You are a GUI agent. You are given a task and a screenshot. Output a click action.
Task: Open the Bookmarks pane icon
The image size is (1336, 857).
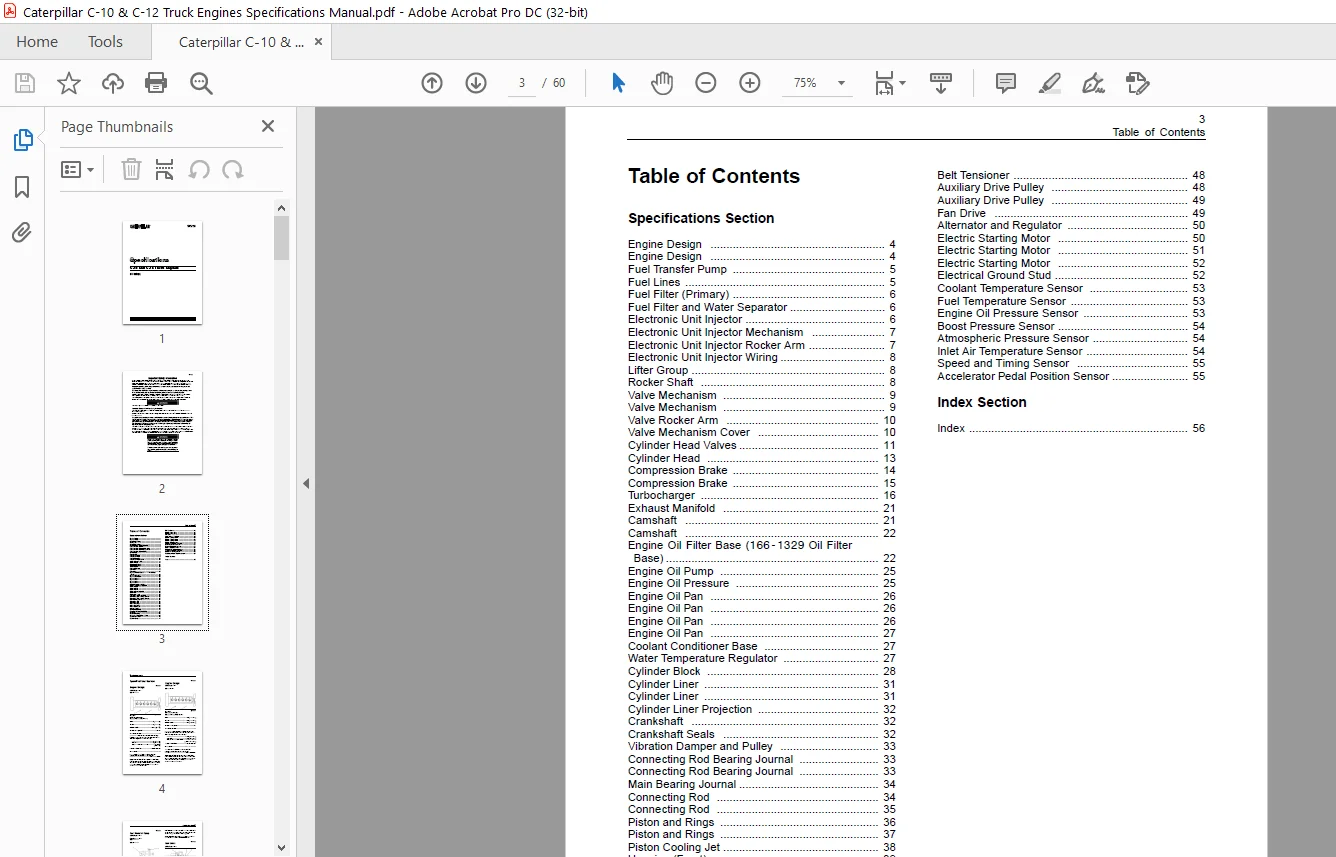point(22,187)
